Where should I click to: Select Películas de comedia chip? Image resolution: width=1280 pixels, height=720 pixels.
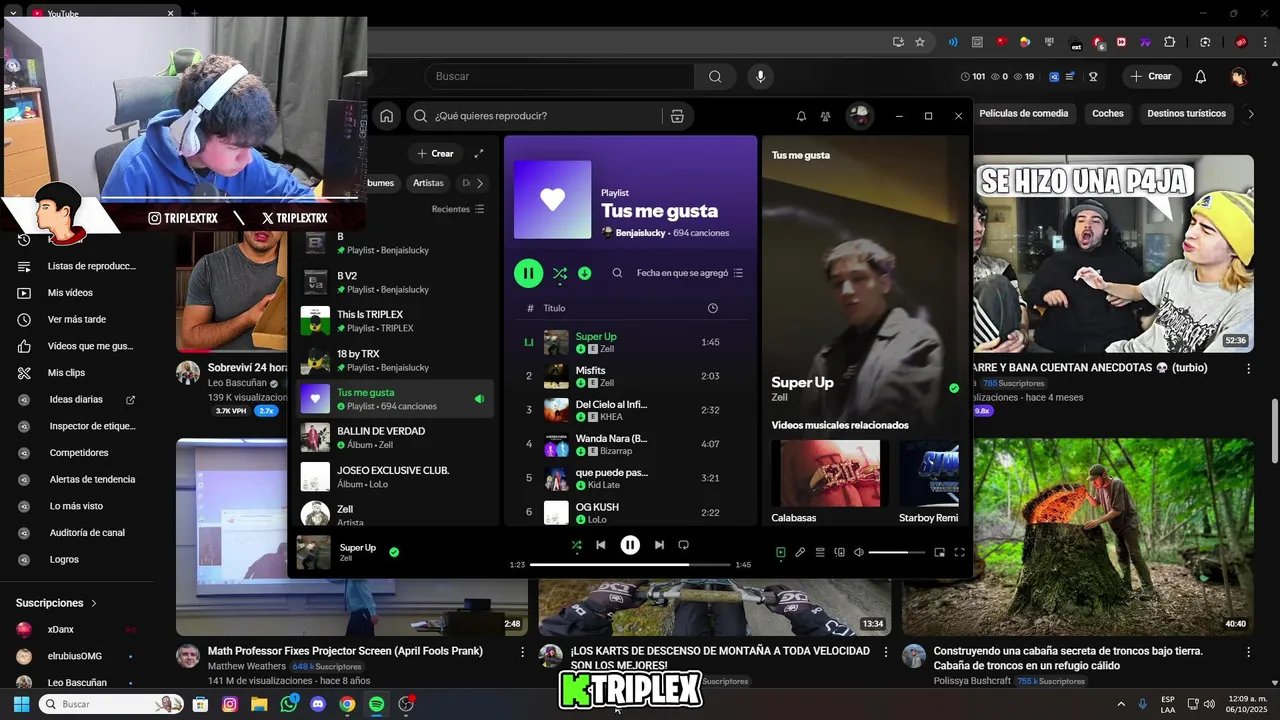coord(1023,114)
